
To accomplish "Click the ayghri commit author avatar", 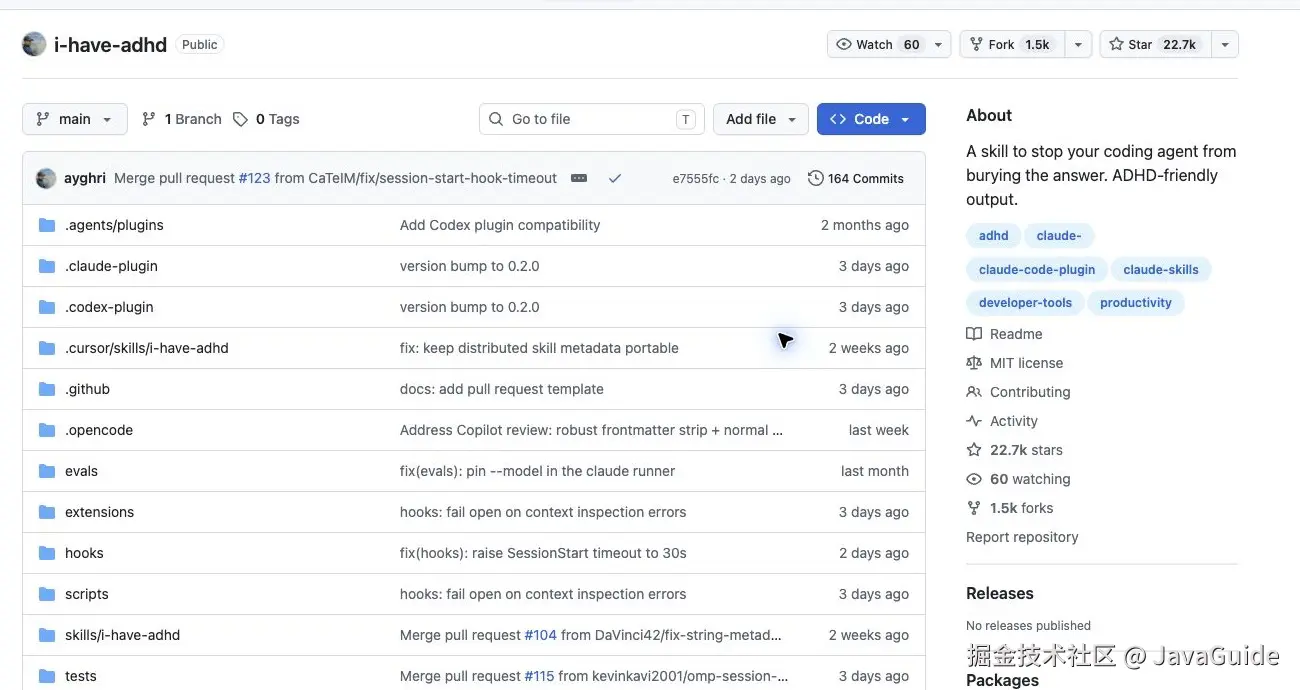I will (46, 178).
